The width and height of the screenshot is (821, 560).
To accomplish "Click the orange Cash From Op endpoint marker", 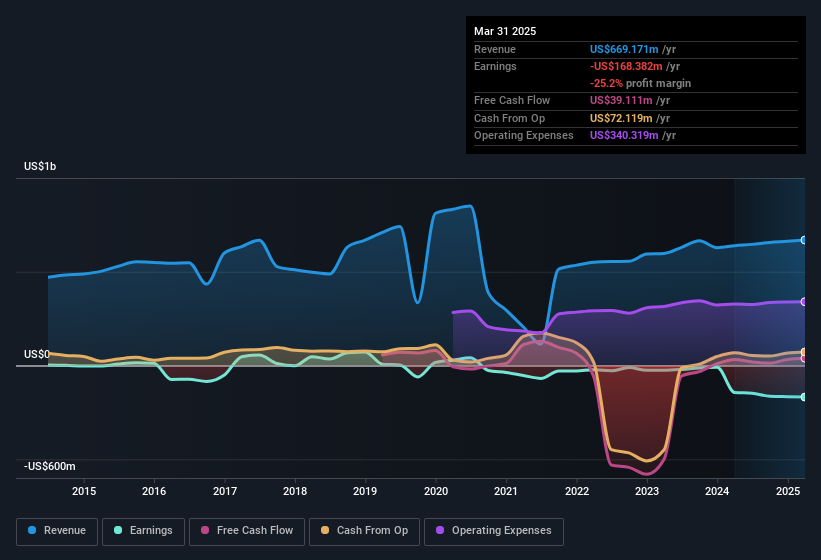I will pos(803,352).
